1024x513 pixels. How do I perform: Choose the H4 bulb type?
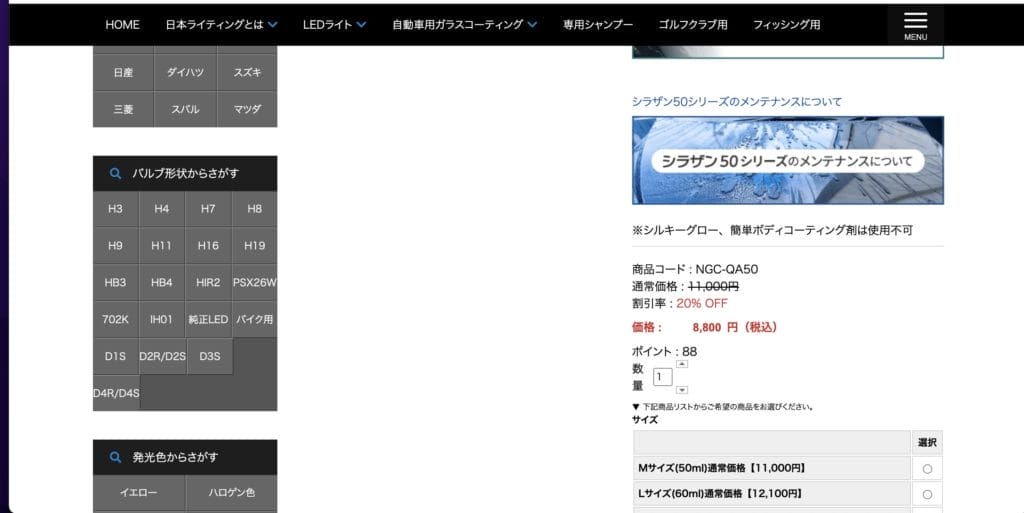click(162, 209)
